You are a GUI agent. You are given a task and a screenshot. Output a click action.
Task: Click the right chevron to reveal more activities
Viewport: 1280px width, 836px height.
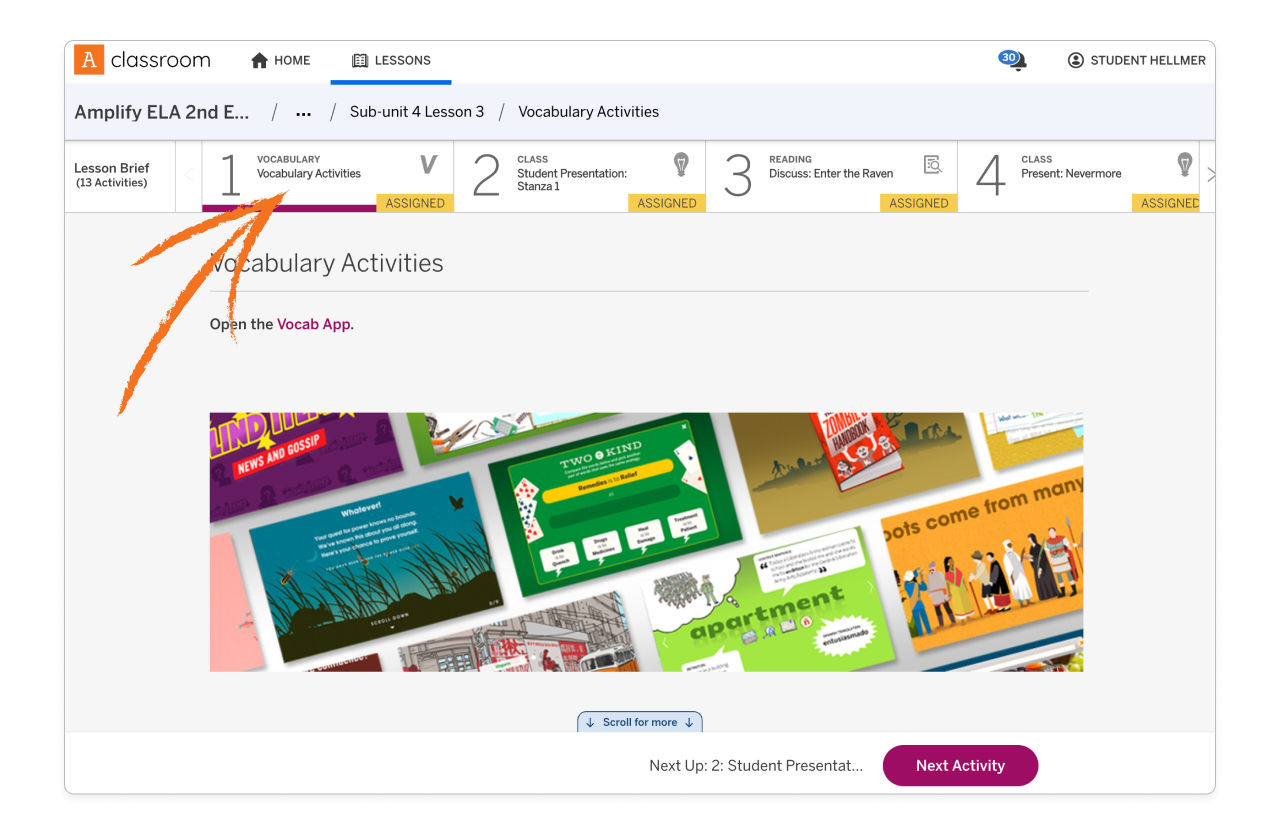pos(1211,174)
